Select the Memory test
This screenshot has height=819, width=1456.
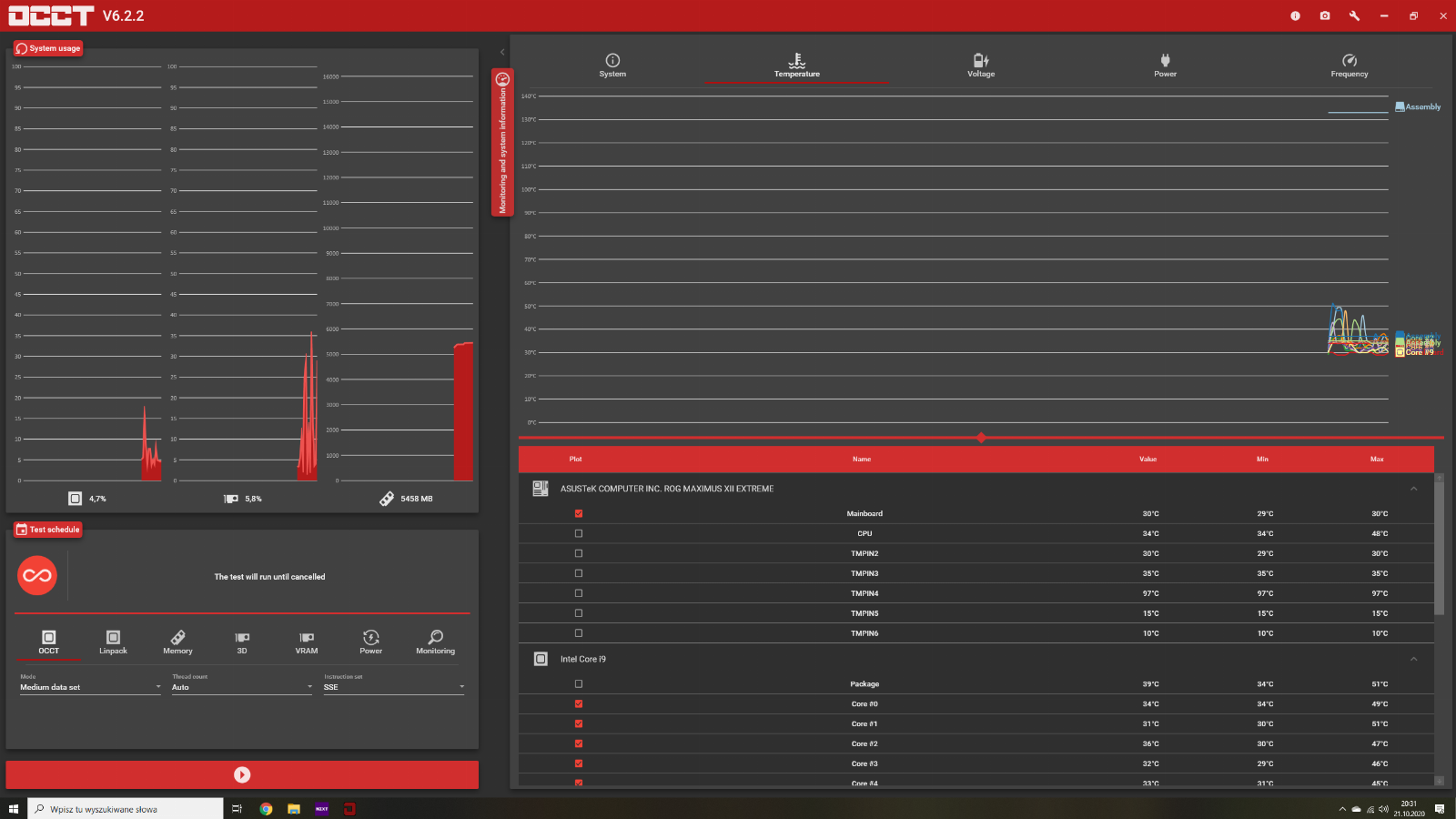click(x=177, y=642)
